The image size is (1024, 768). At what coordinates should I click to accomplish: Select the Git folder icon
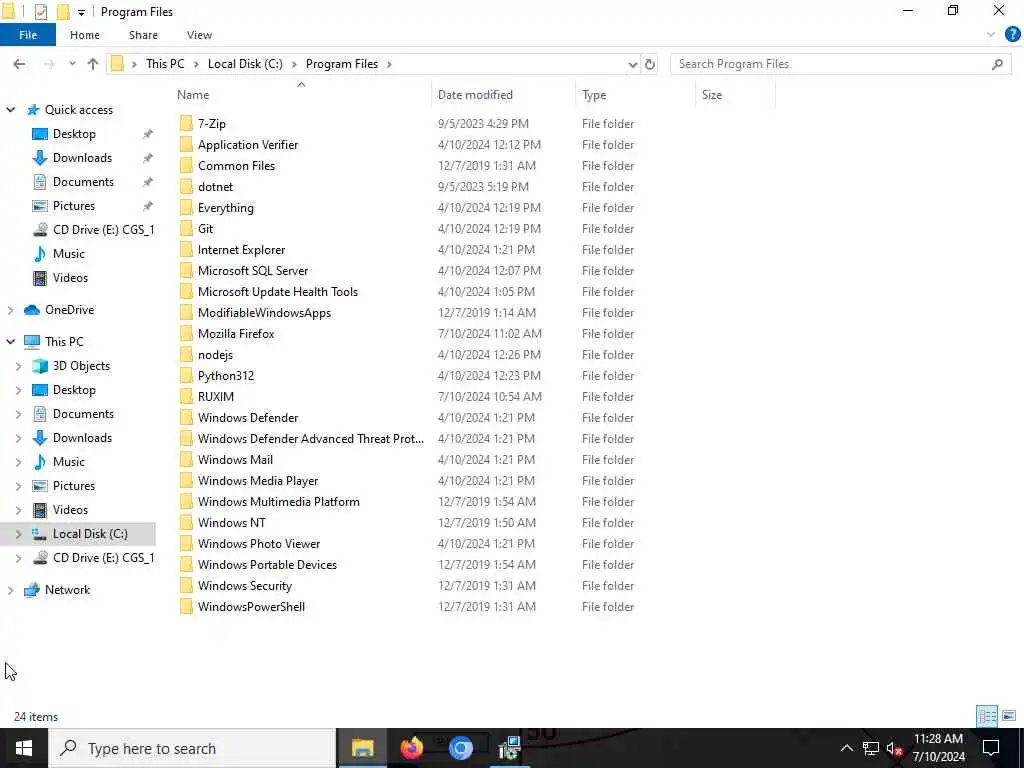point(186,229)
